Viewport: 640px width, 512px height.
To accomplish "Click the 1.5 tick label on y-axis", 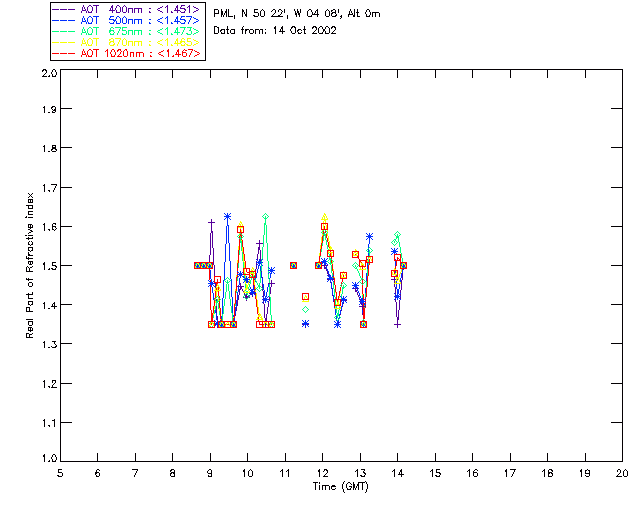I will [48, 266].
